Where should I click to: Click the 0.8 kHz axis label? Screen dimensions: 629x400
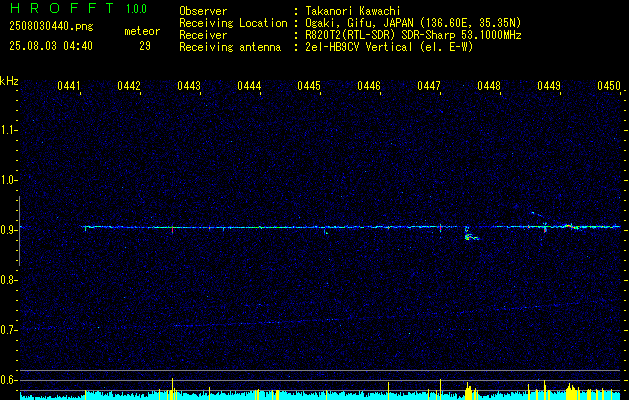click(x=8, y=280)
